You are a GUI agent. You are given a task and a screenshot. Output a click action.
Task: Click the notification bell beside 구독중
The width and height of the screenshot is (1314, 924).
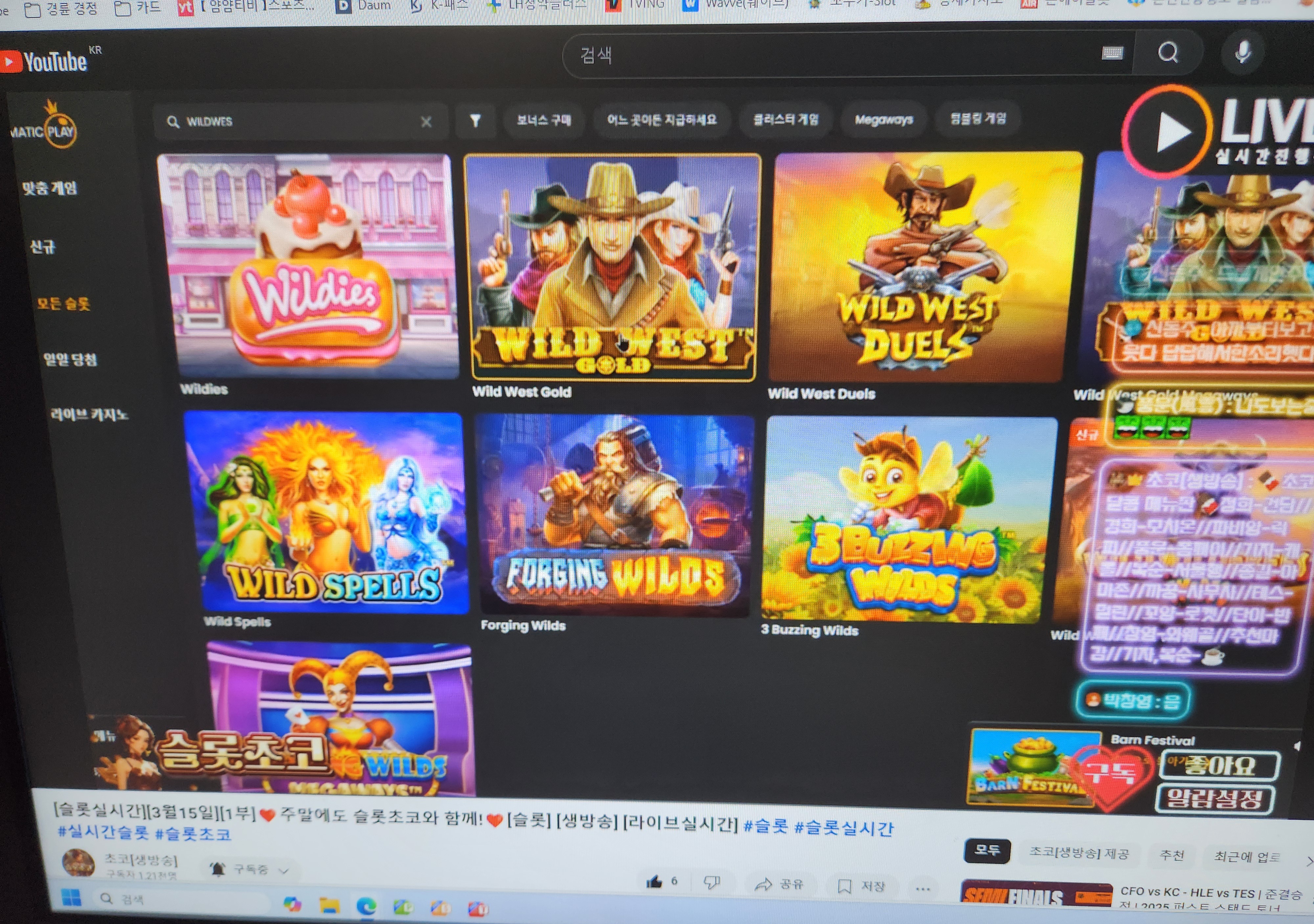point(217,869)
